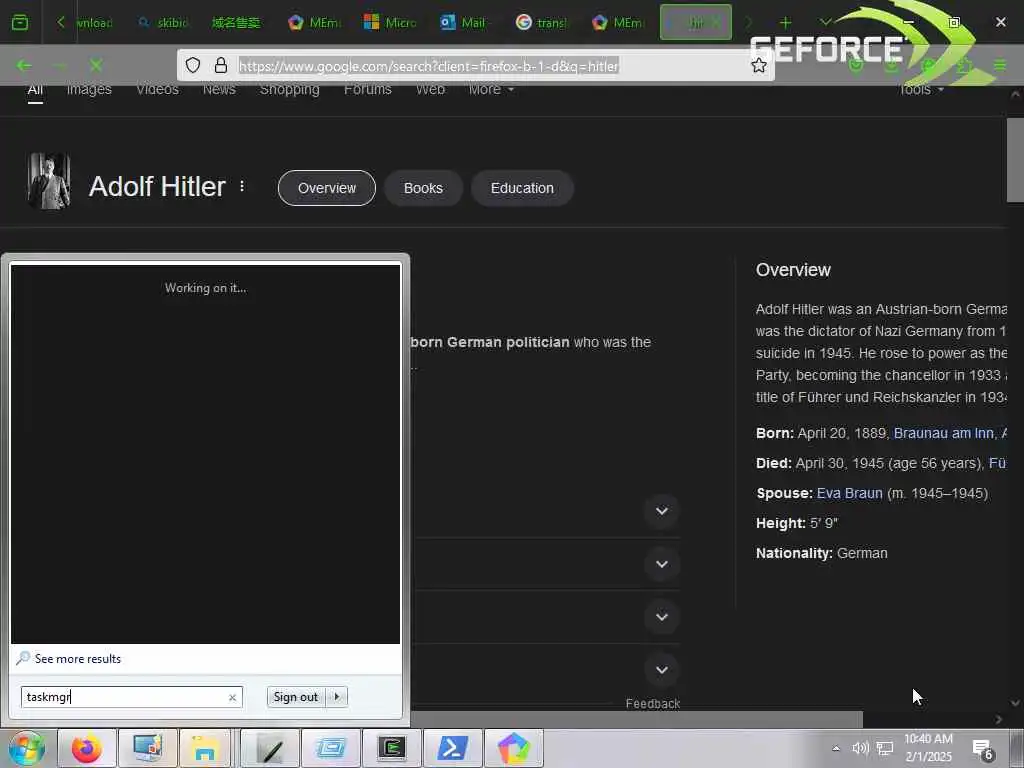Image resolution: width=1024 pixels, height=768 pixels.
Task: Select the Education chip
Action: tap(522, 188)
